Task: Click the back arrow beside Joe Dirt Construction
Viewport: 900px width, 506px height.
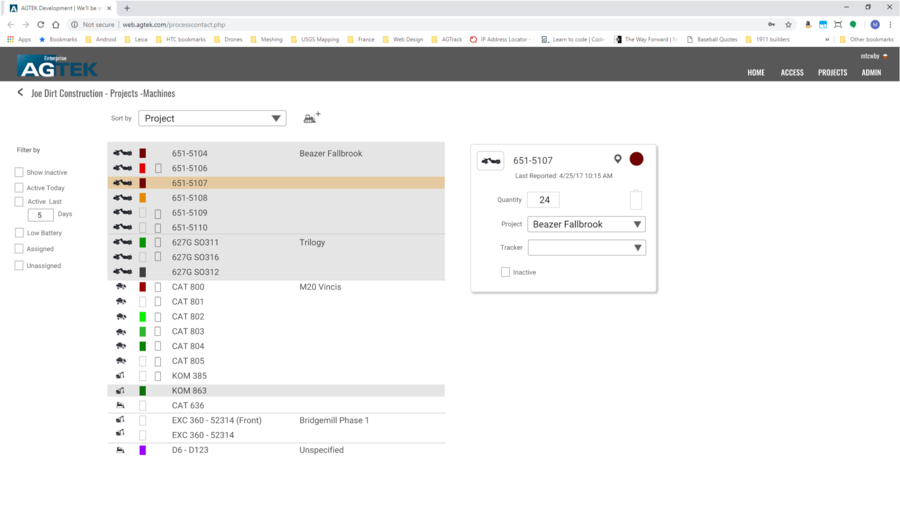Action: [20, 93]
